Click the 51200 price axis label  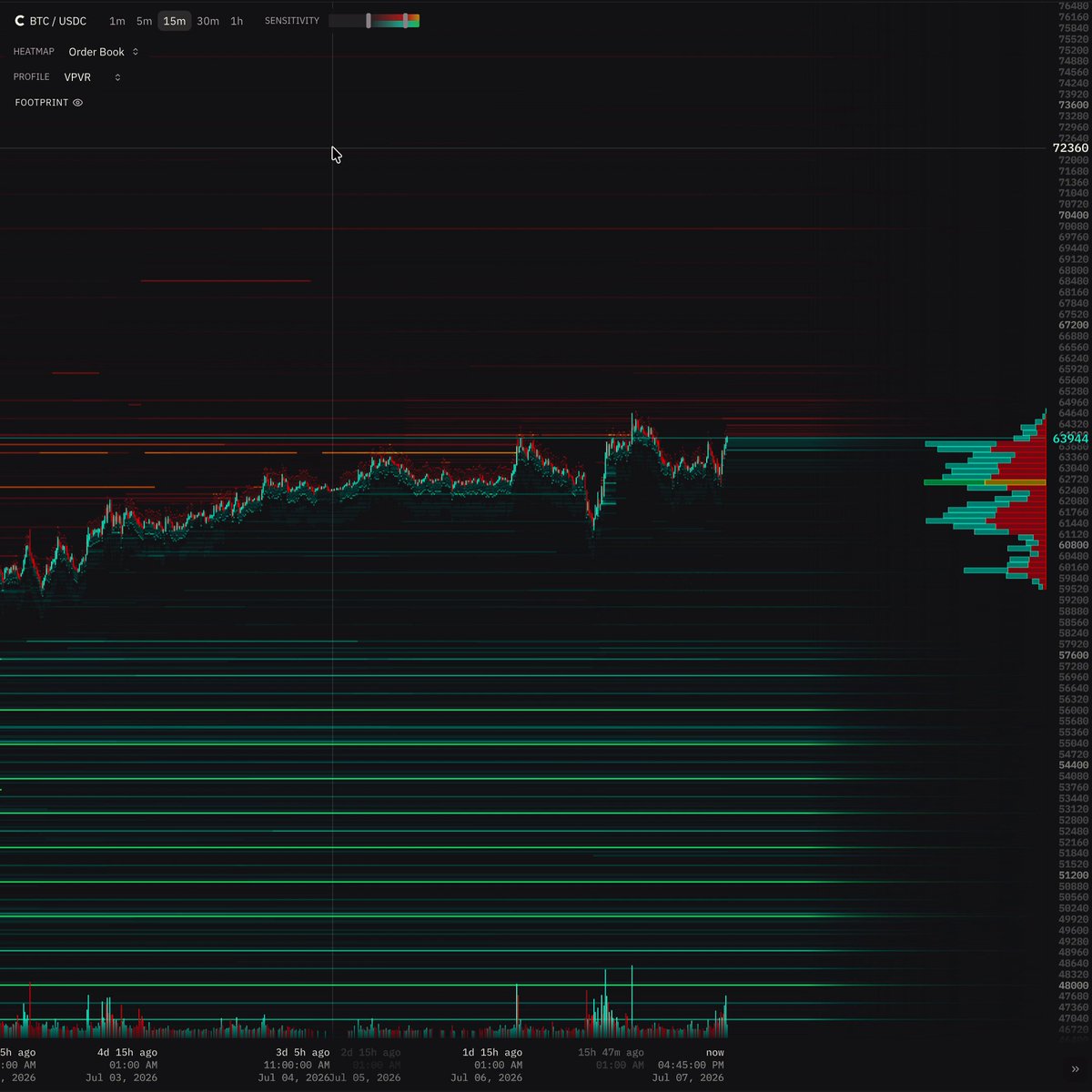(1074, 875)
